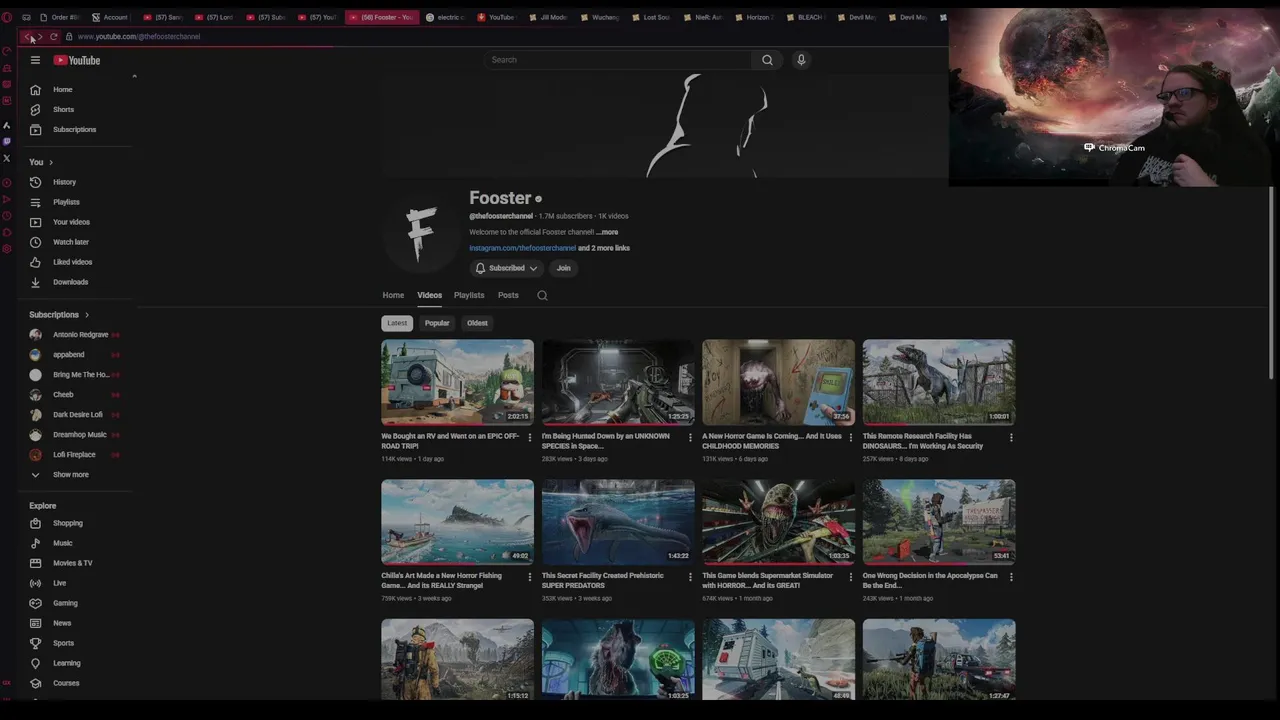The width and height of the screenshot is (1280, 720).
Task: Switch to the channel Home tab
Action: coord(393,295)
